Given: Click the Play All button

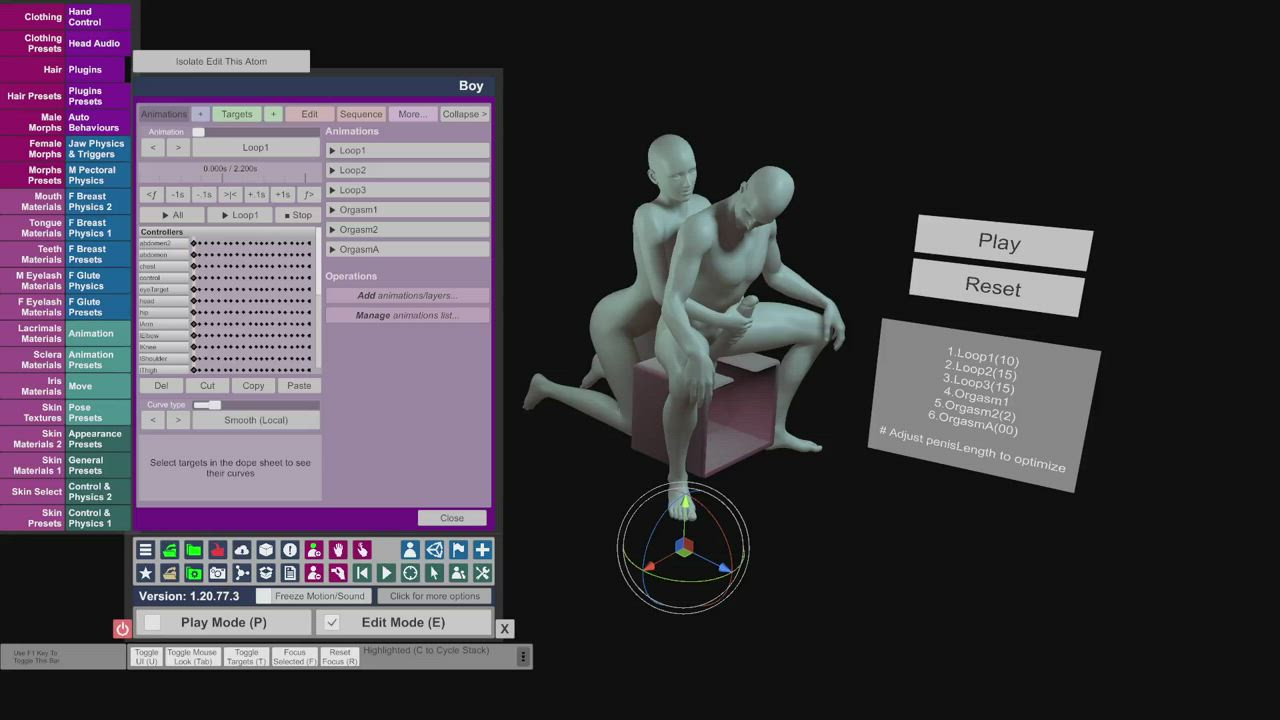Looking at the screenshot, I should point(173,215).
